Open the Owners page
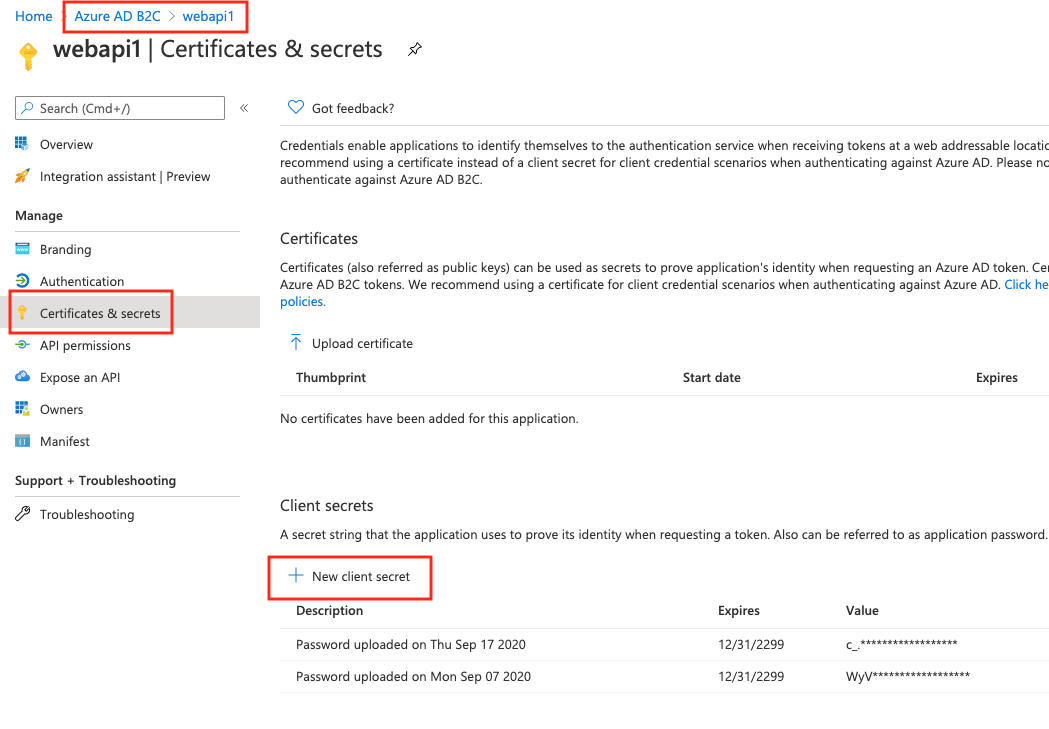Screen dimensions: 1049x729 tap(62, 409)
